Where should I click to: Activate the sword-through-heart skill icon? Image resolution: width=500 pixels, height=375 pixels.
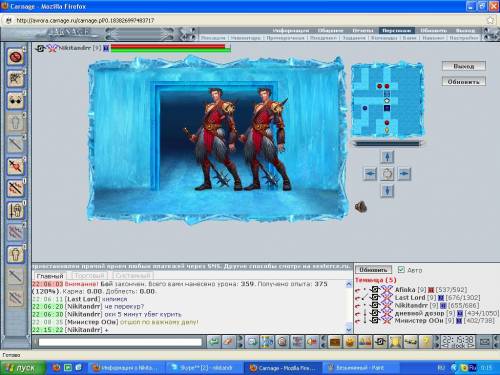tap(15, 166)
